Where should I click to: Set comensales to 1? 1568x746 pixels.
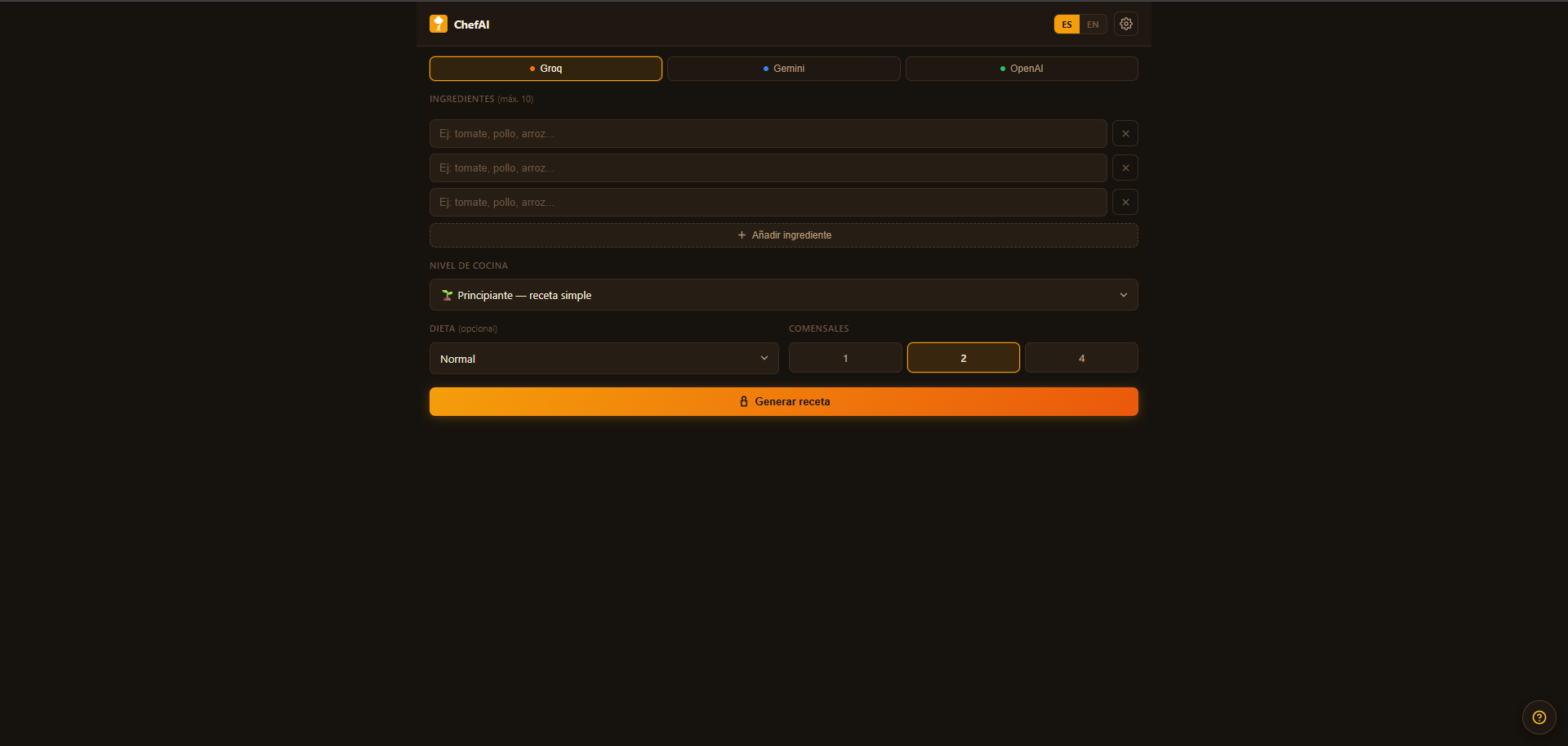[845, 358]
